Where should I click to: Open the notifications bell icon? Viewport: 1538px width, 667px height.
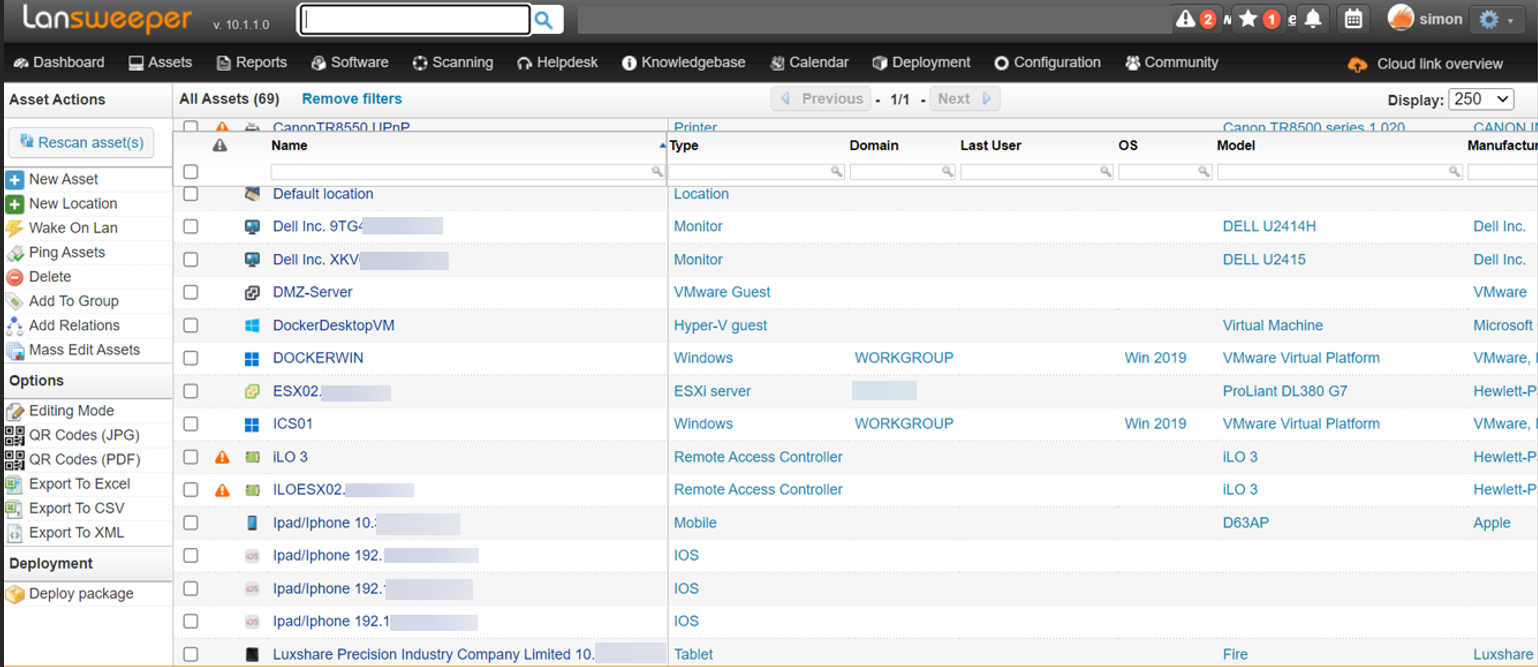pyautogui.click(x=1313, y=19)
